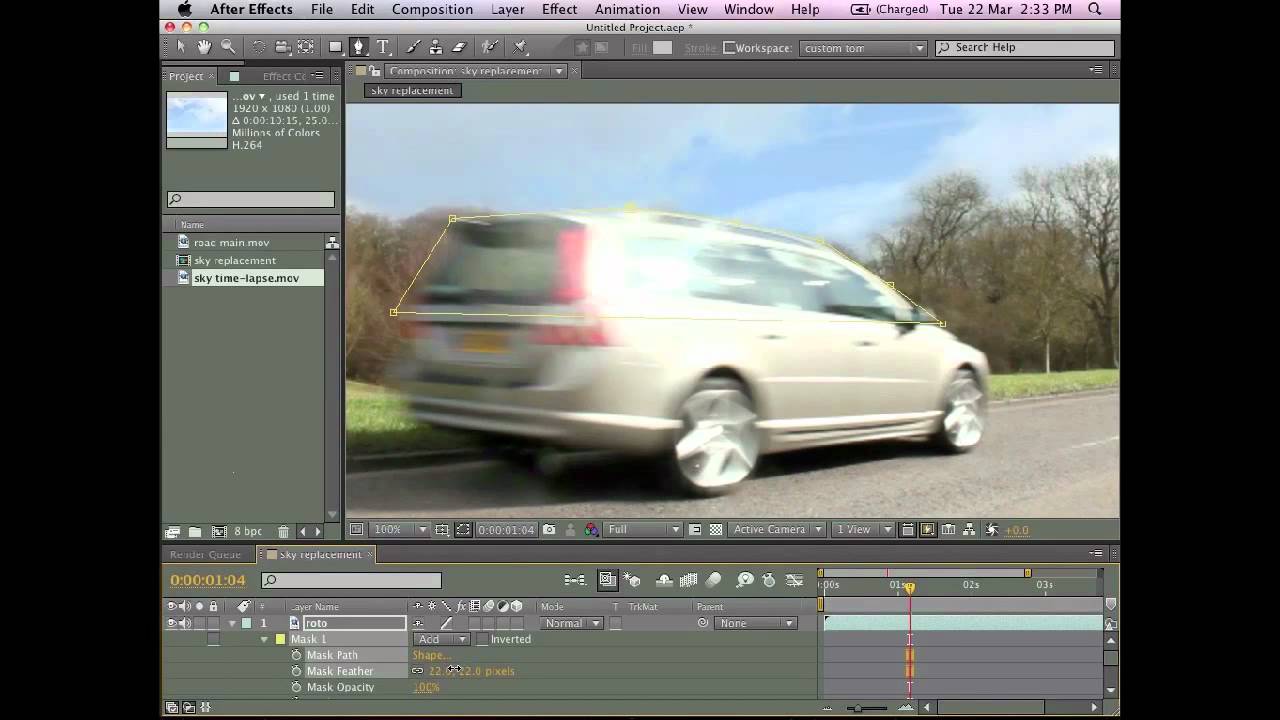Click the Fill color swatch

(662, 47)
